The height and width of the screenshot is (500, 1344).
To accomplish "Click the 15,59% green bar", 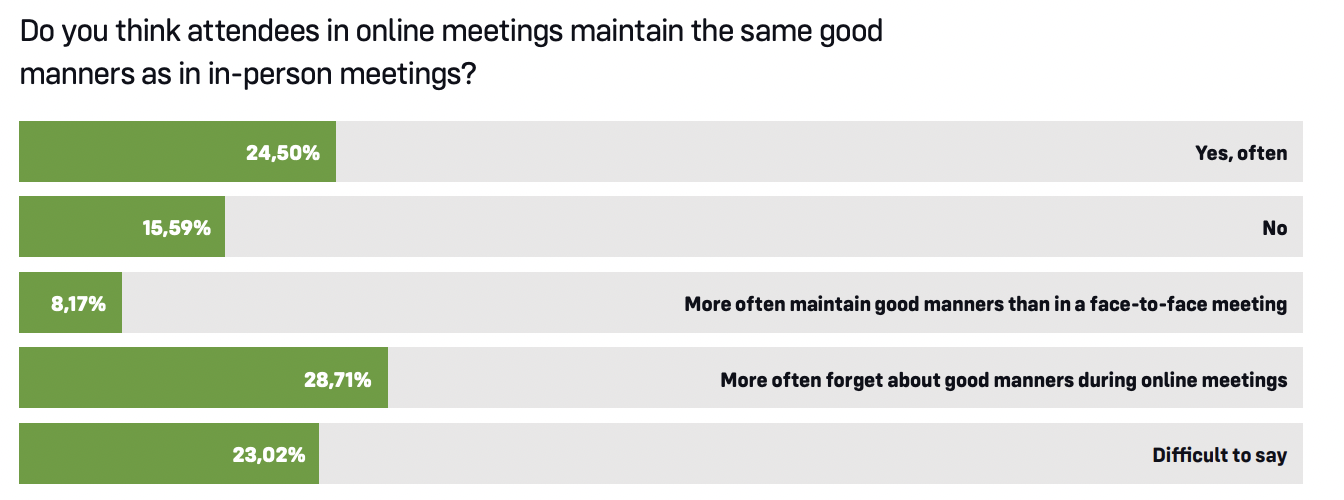I will [x=122, y=227].
